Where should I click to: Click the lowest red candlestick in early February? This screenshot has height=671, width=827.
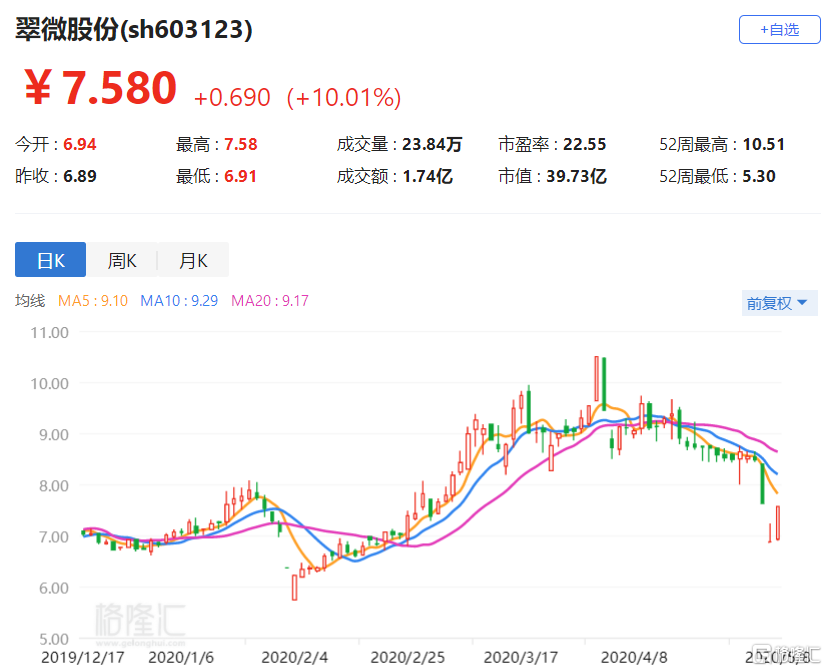pyautogui.click(x=294, y=587)
